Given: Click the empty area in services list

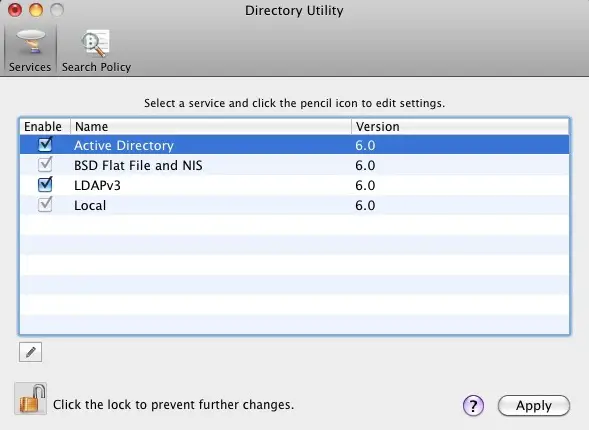Looking at the screenshot, I should [294, 274].
